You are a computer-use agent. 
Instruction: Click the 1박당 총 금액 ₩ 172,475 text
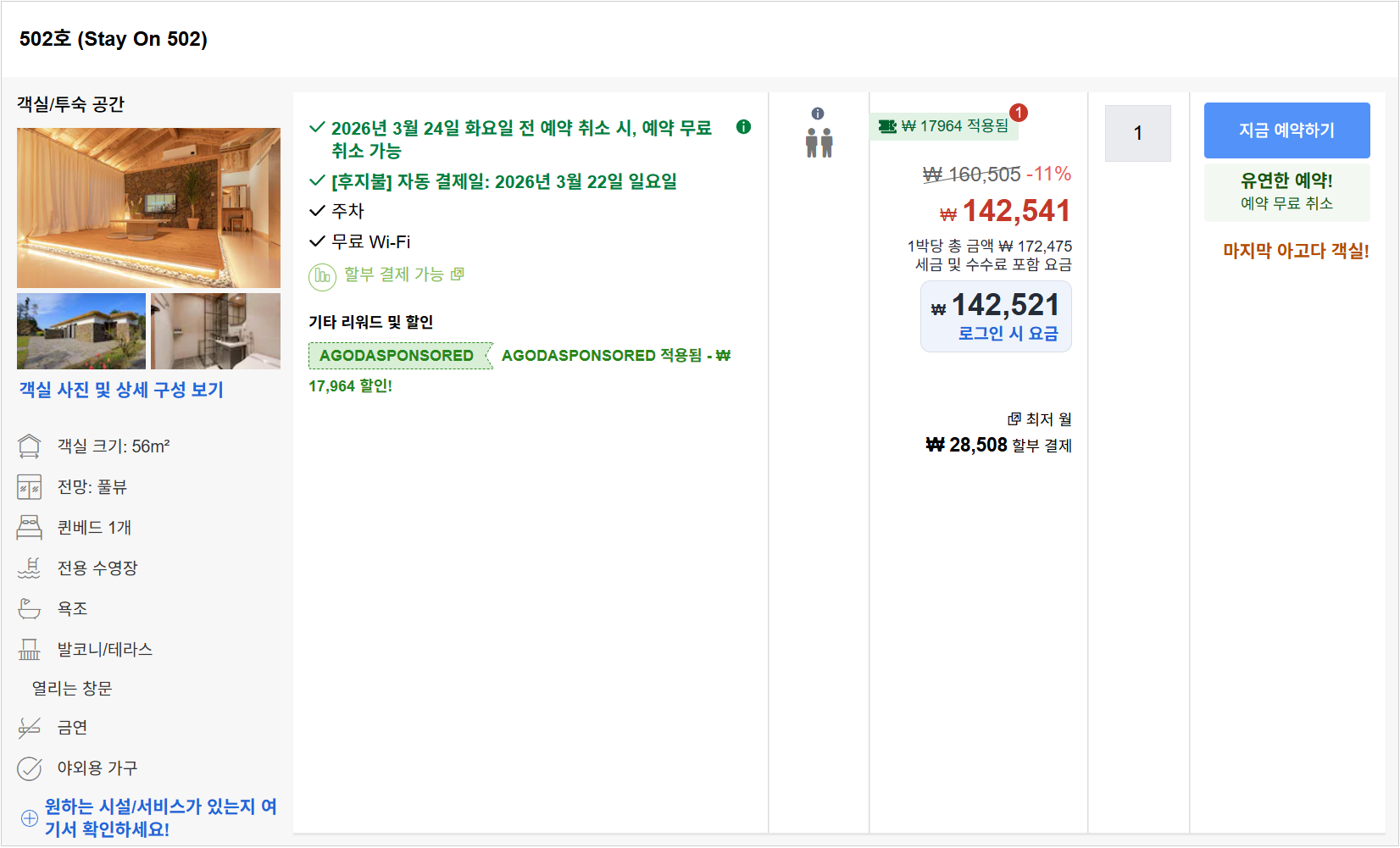click(x=990, y=246)
